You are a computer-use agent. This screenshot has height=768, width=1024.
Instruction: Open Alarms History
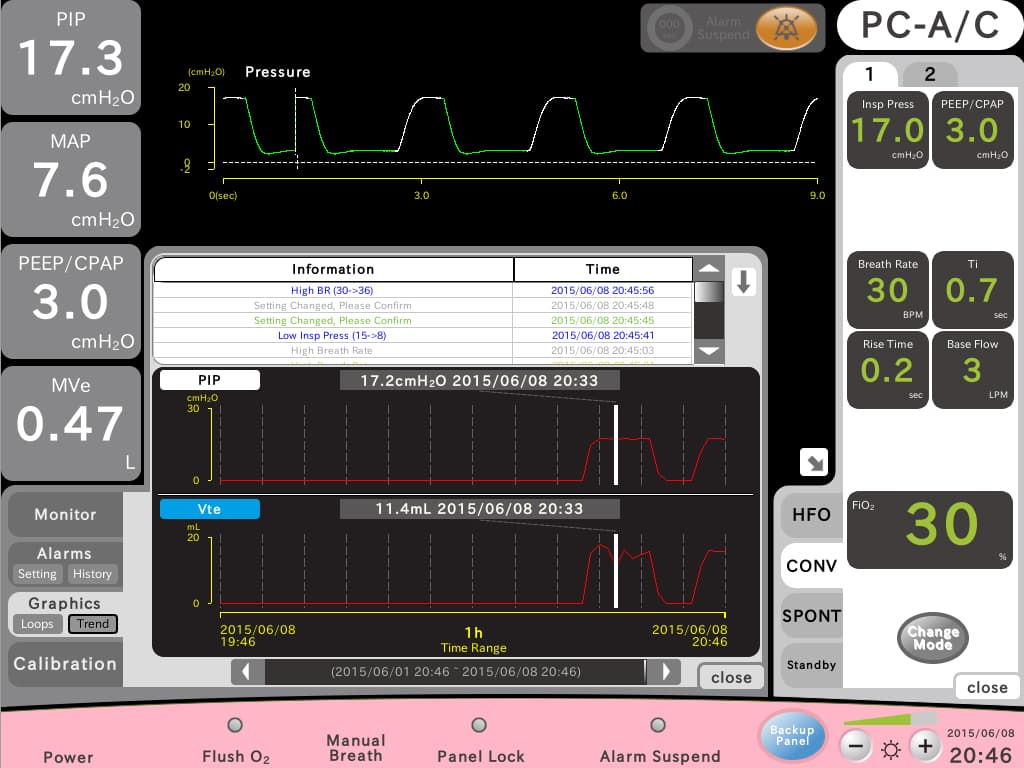point(92,574)
